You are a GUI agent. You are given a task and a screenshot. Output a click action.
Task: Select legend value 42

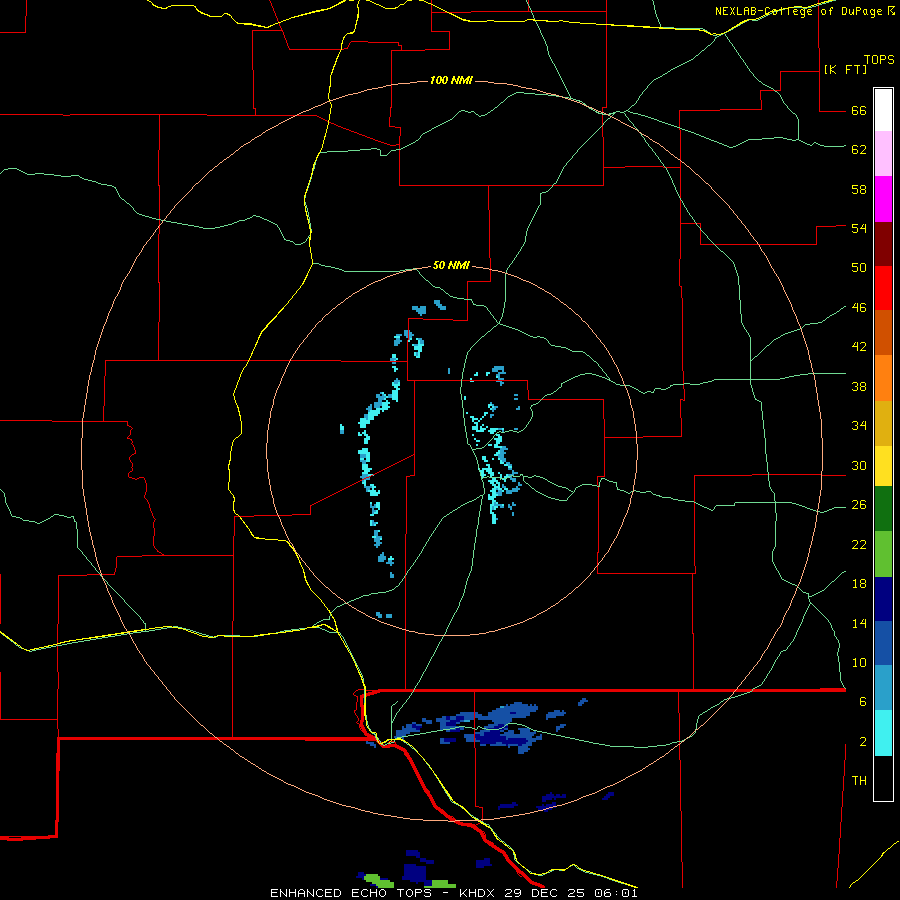click(859, 347)
